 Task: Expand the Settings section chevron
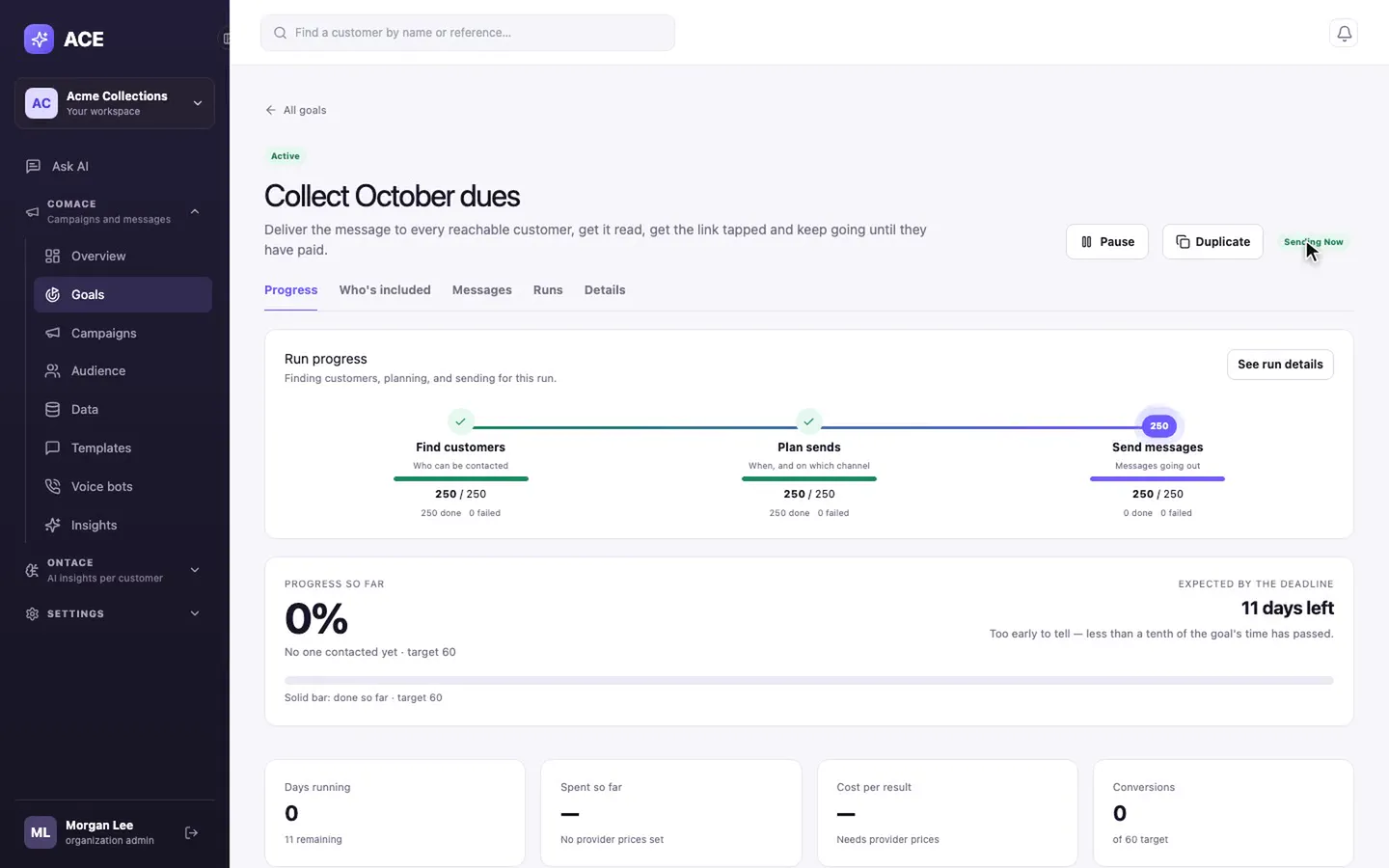click(x=195, y=613)
